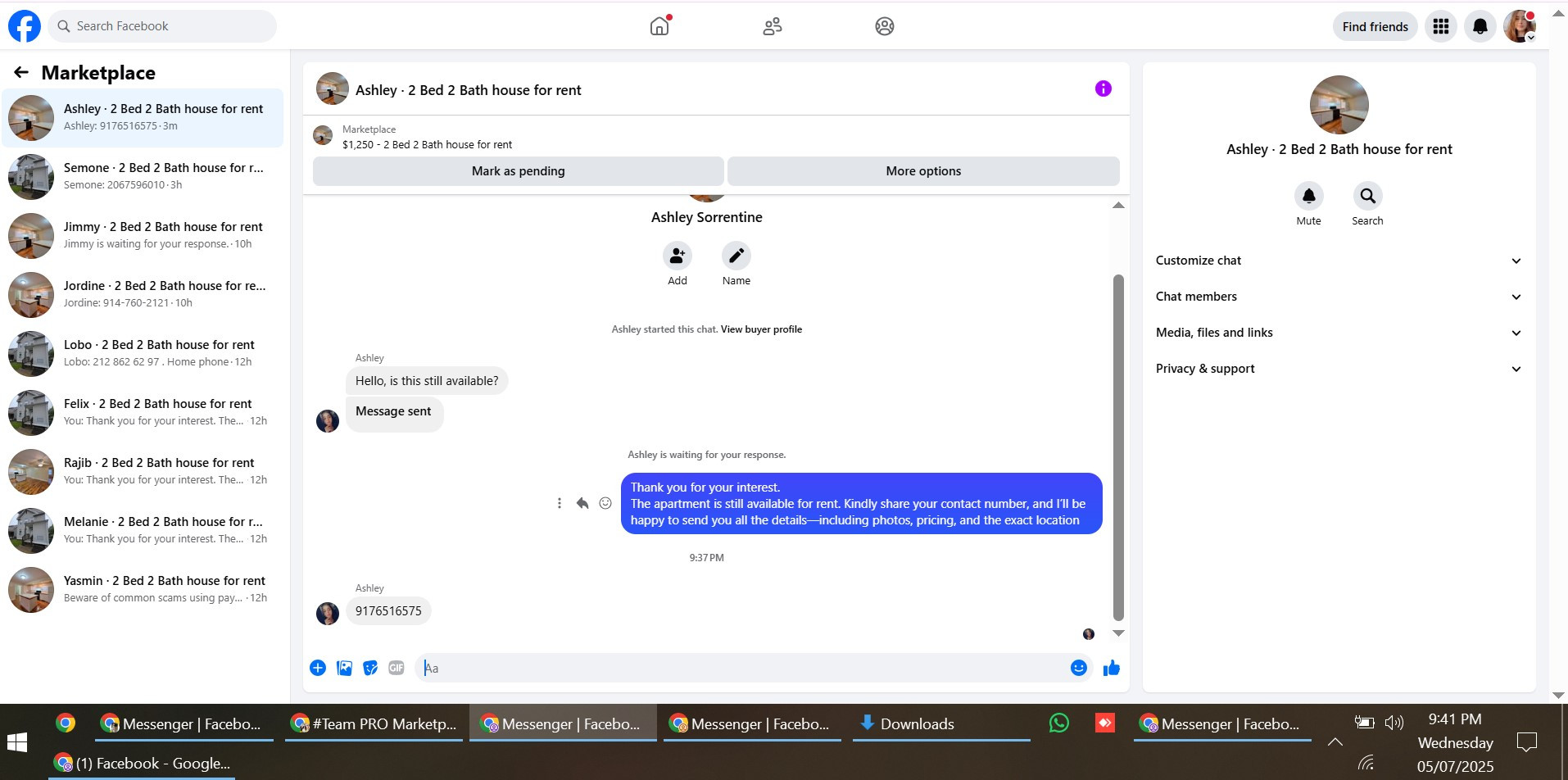
Task: Open Rajib conversation in list
Action: [x=143, y=472]
